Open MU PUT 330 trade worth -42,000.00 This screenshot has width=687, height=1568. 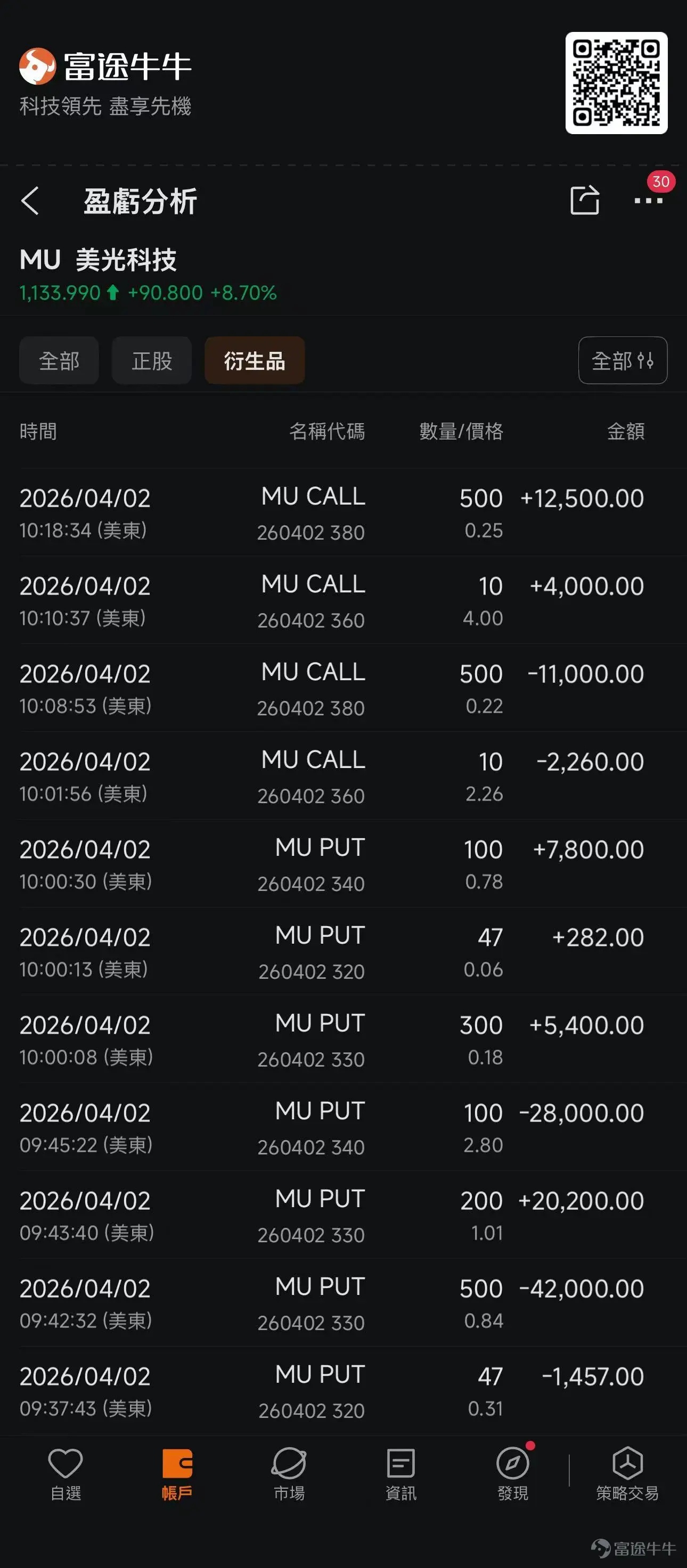(x=343, y=1302)
